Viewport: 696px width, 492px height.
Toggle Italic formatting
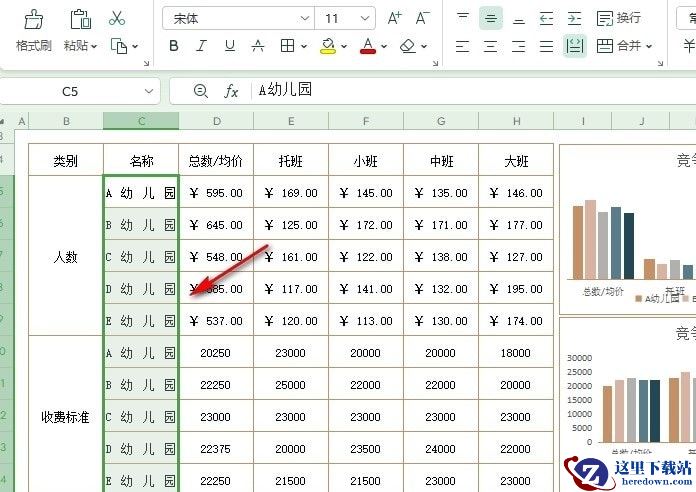click(x=202, y=46)
